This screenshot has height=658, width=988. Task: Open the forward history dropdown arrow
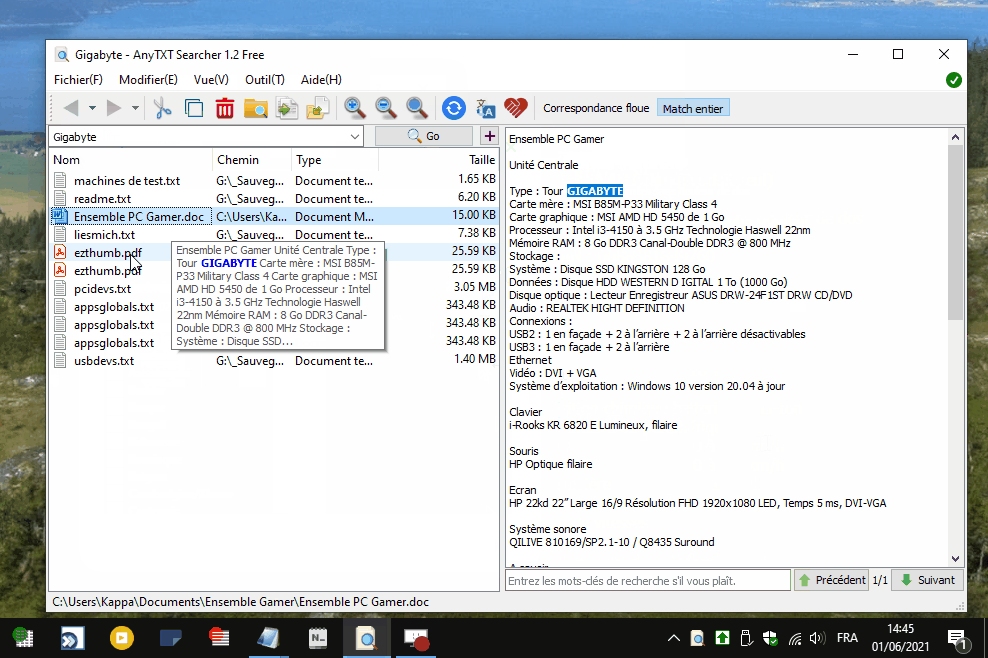click(135, 108)
